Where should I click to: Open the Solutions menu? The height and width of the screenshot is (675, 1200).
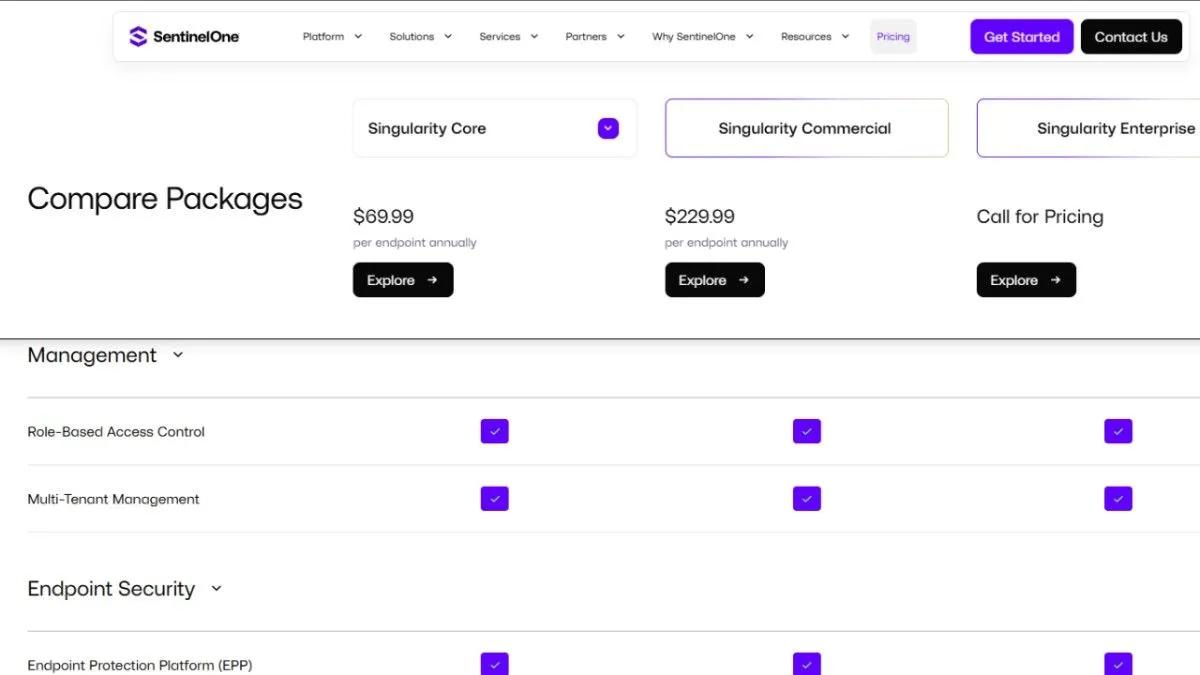click(x=420, y=37)
